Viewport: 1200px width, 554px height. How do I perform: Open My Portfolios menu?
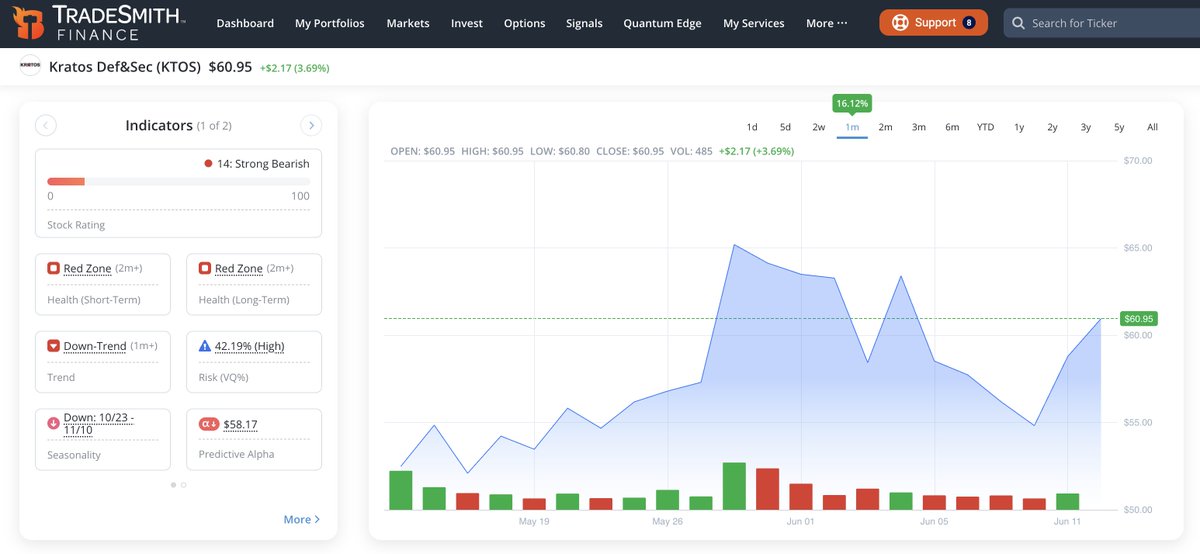coord(330,23)
